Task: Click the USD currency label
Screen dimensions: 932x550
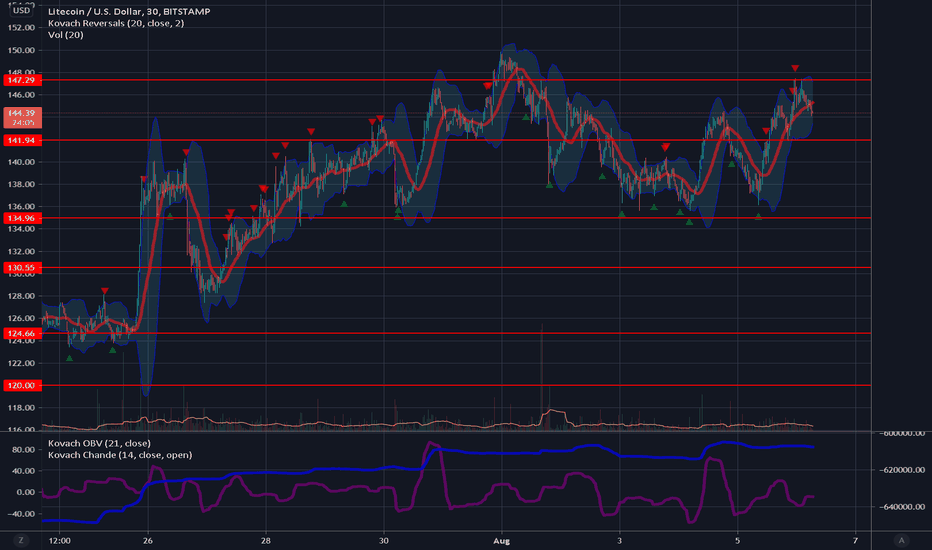Action: coord(21,10)
